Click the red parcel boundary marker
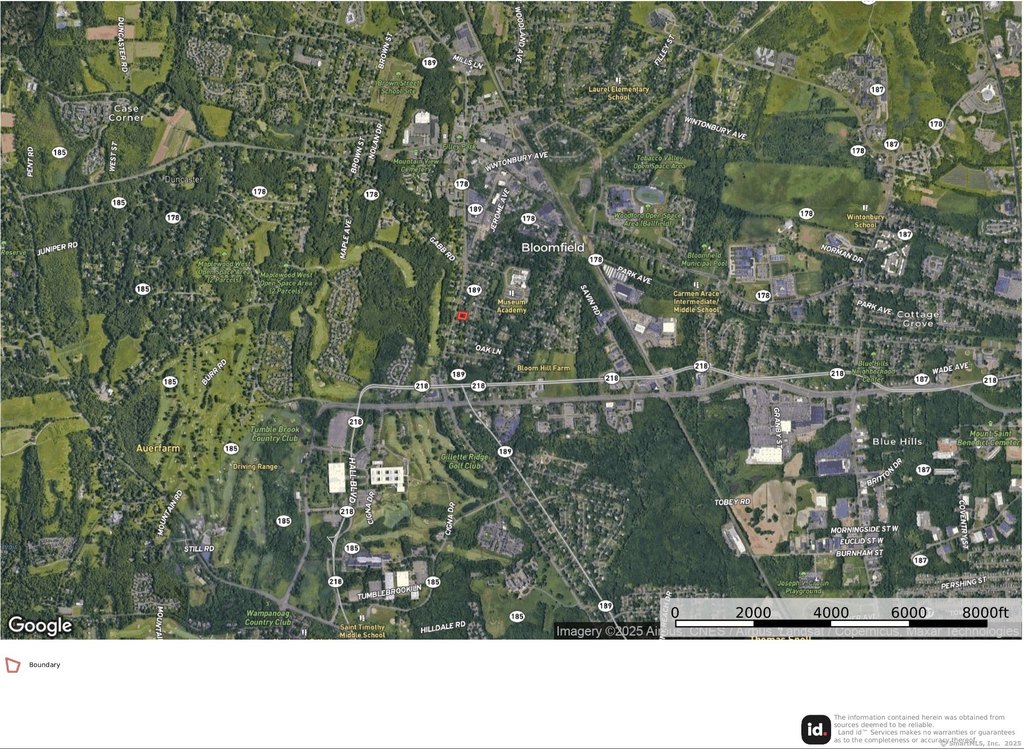This screenshot has height=749, width=1024. pyautogui.click(x=462, y=316)
